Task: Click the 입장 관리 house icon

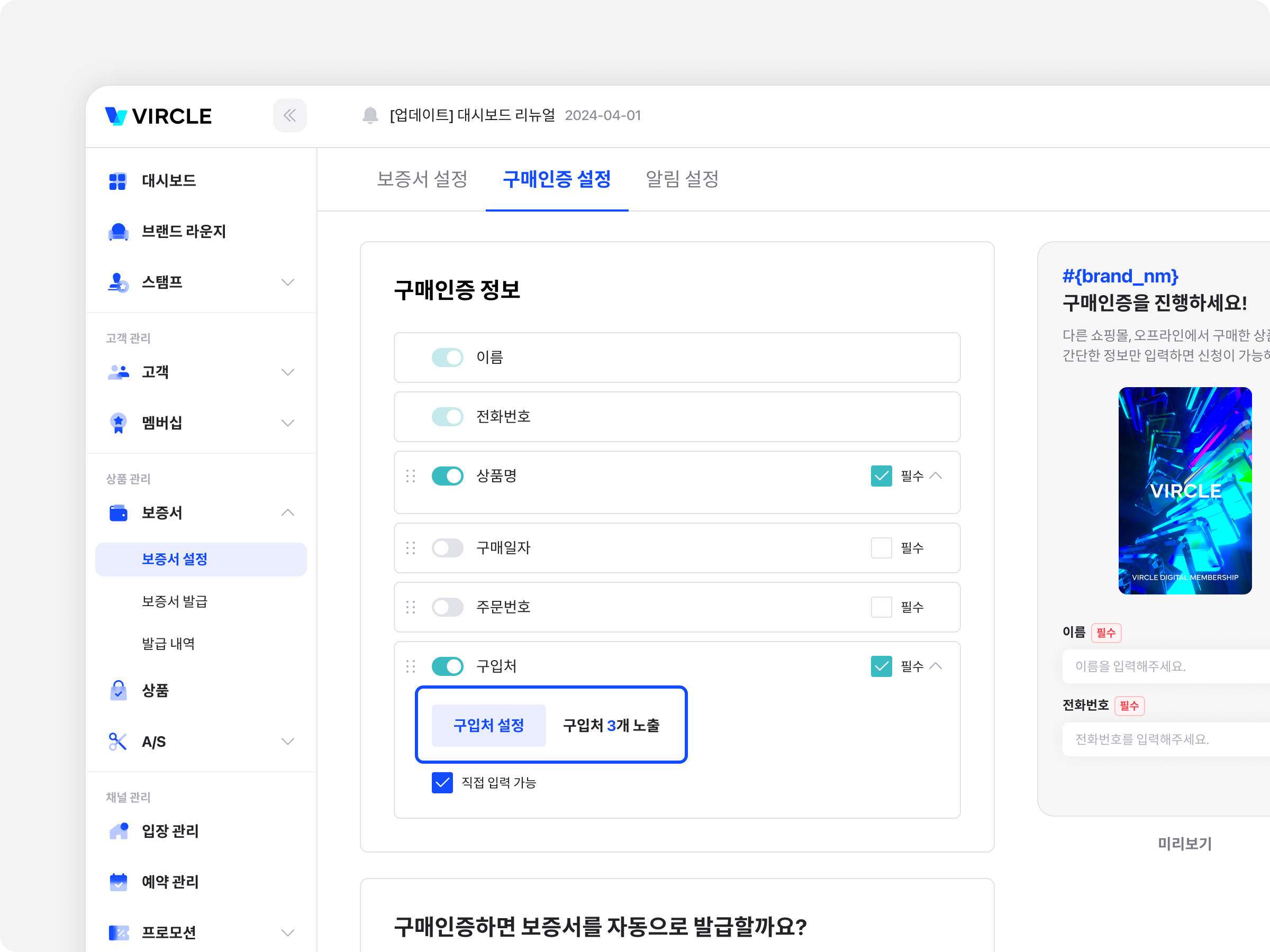Action: point(119,831)
